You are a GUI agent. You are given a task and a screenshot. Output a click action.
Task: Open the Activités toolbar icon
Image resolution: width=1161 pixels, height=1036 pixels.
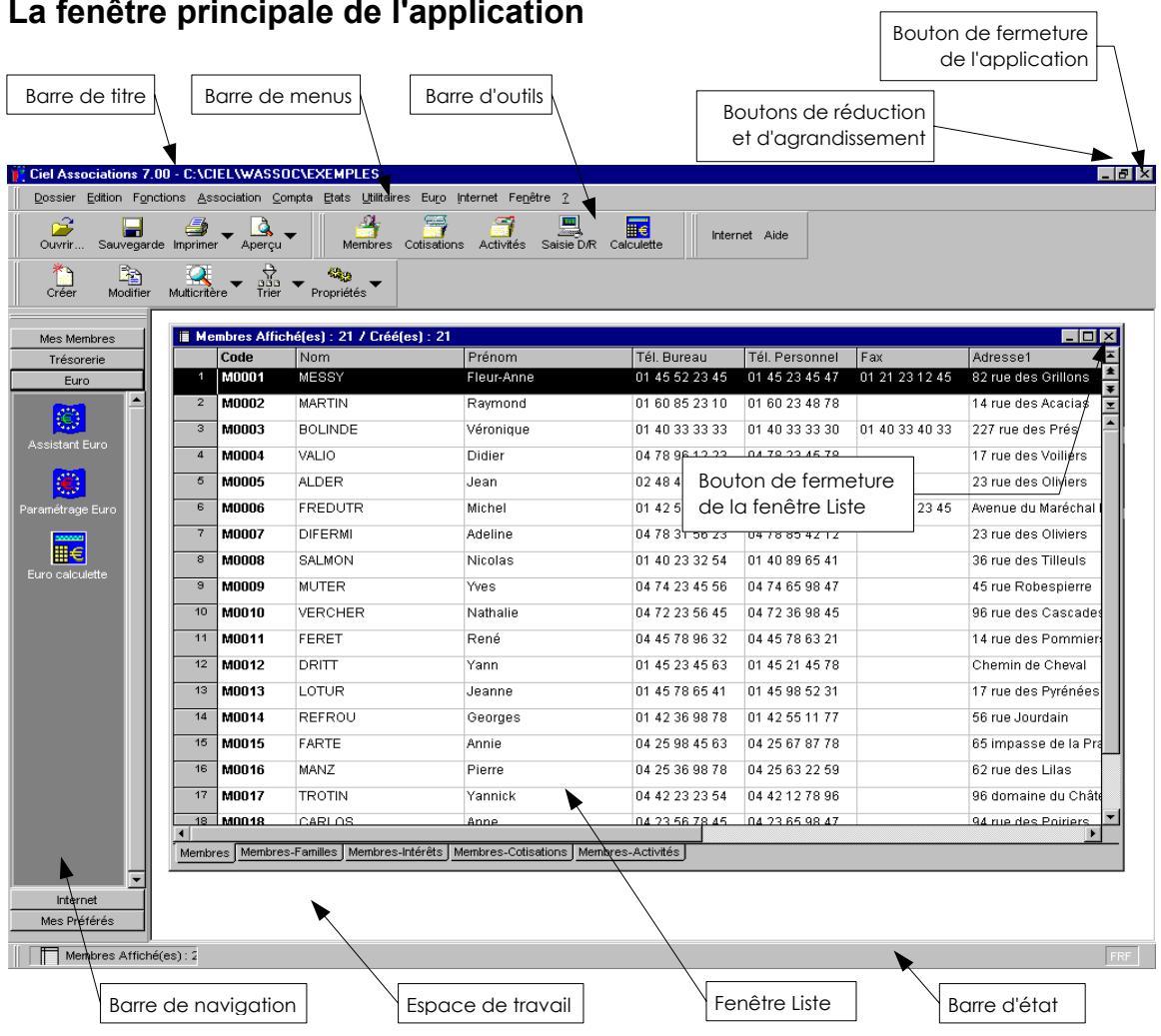502,226
